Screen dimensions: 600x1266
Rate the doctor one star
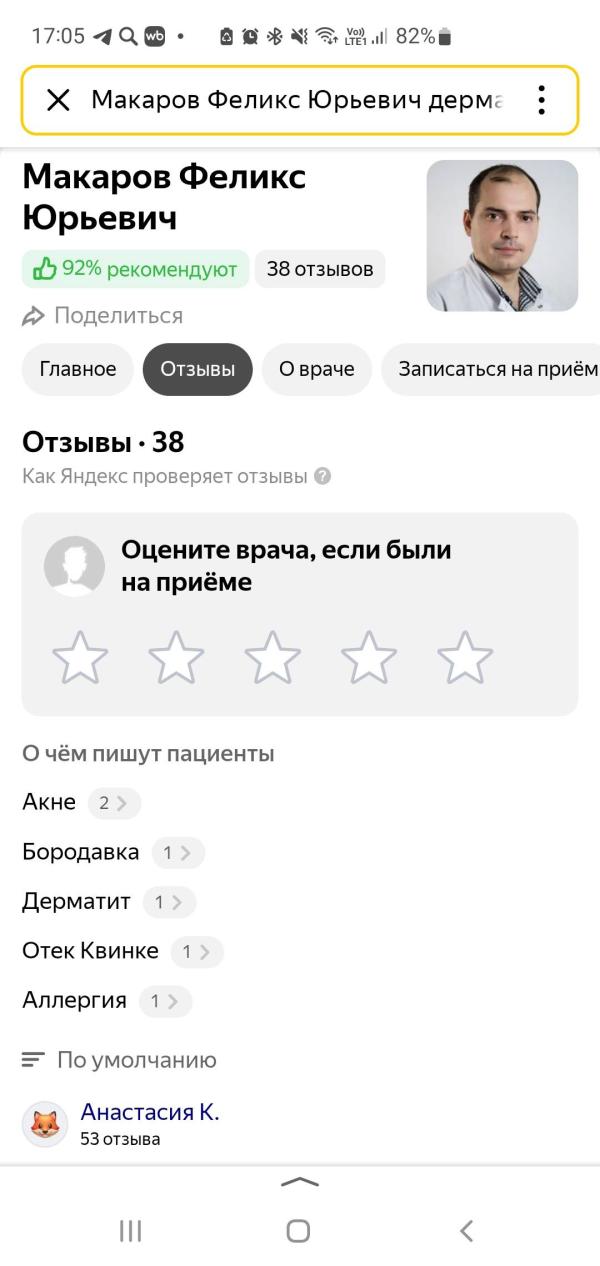click(x=80, y=657)
